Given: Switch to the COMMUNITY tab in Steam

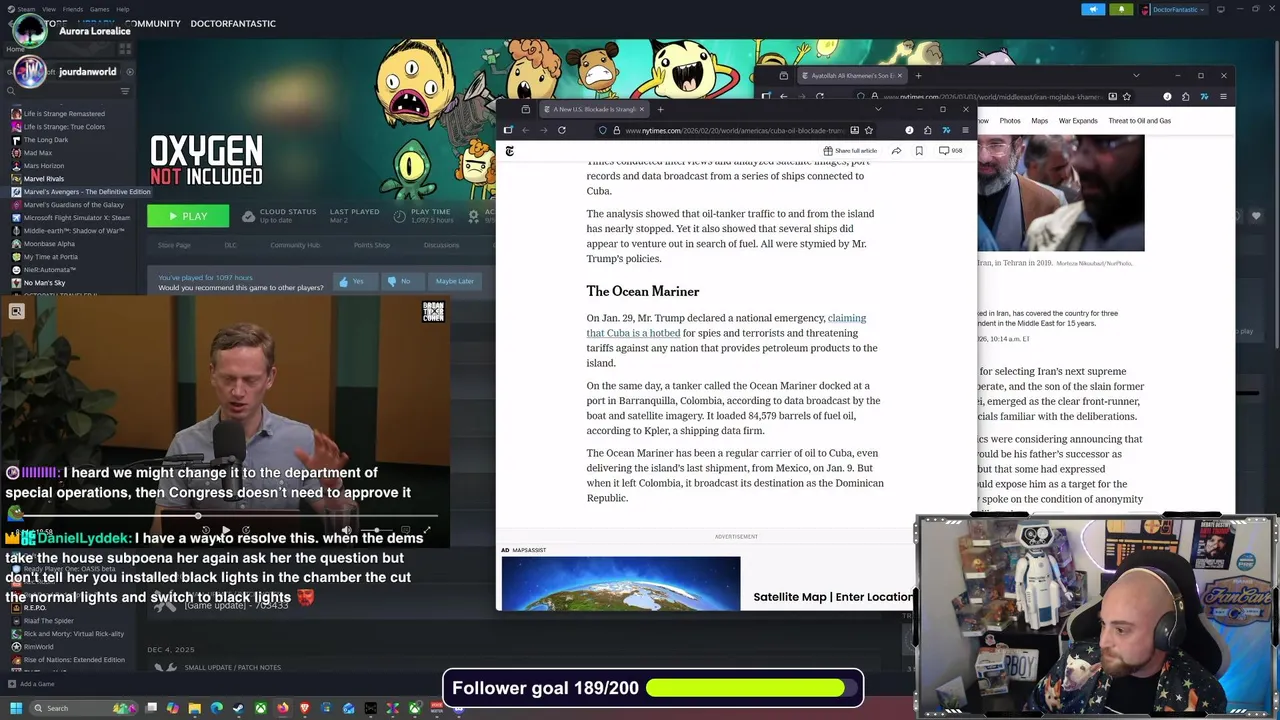Looking at the screenshot, I should [153, 23].
